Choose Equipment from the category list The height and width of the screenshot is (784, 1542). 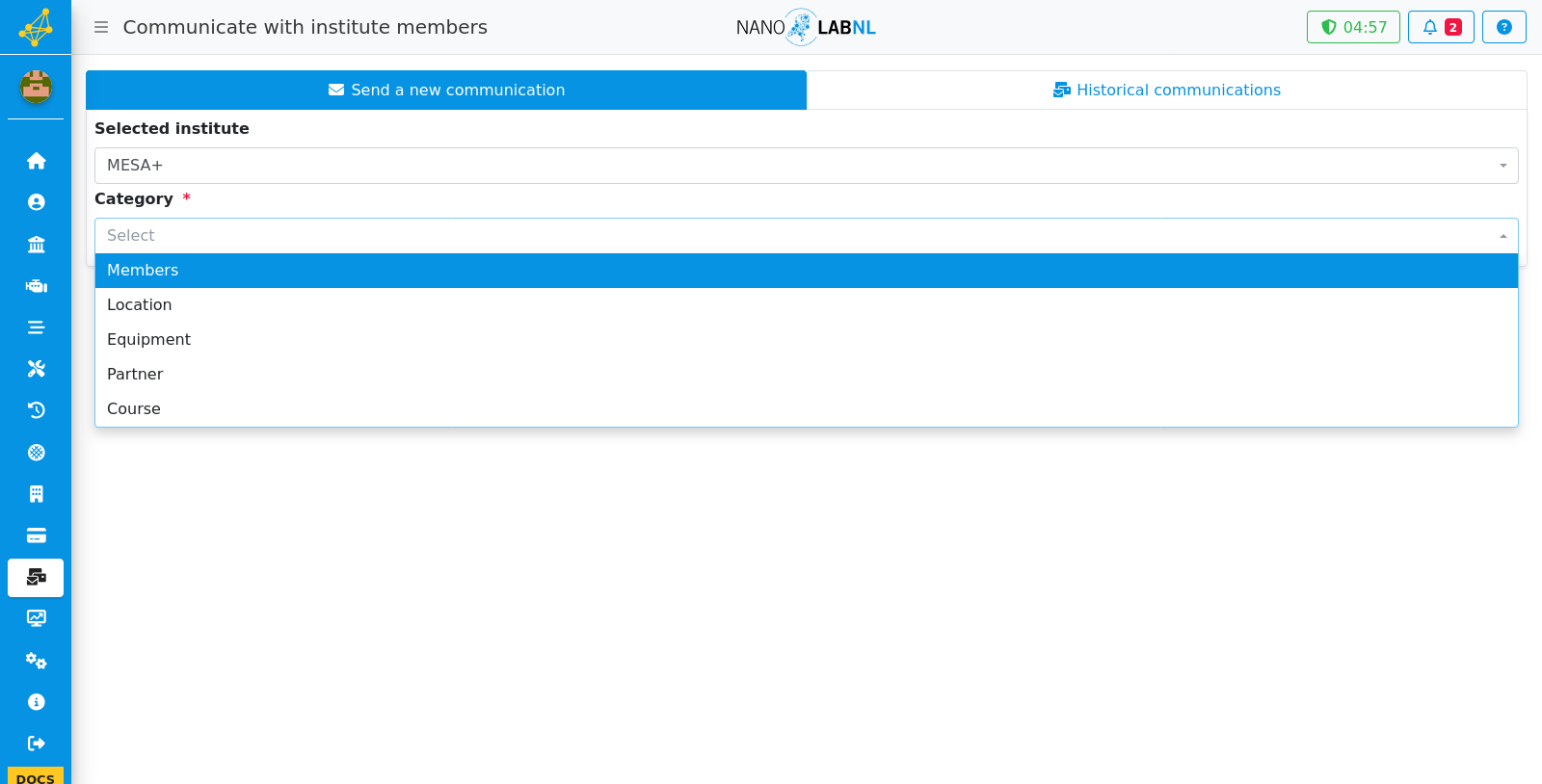click(807, 340)
